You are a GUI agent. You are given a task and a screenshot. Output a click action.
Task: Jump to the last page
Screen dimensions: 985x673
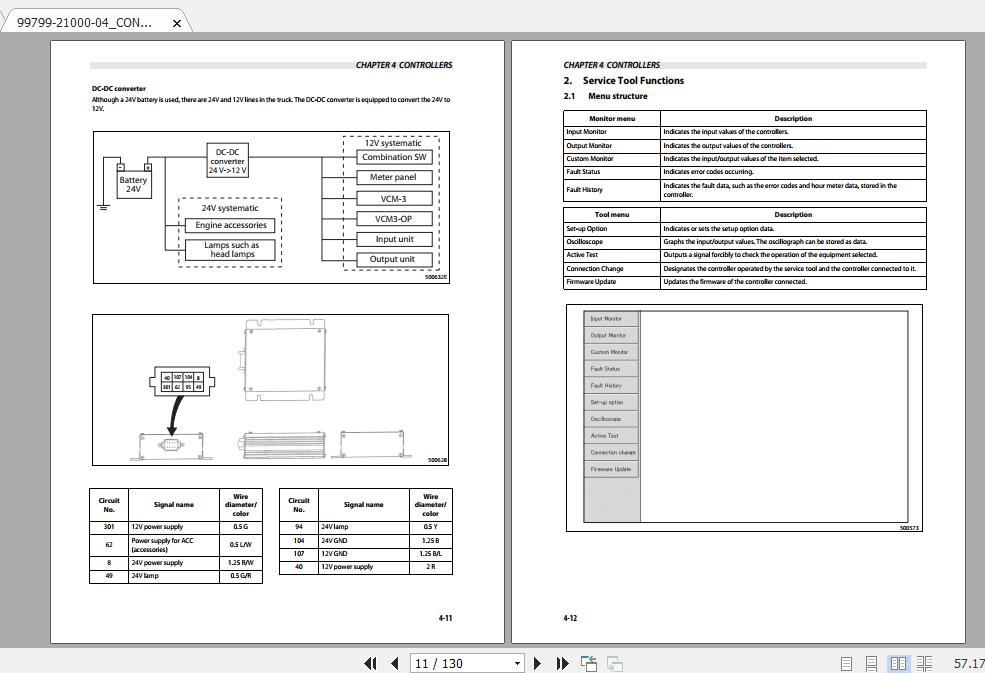(562, 663)
